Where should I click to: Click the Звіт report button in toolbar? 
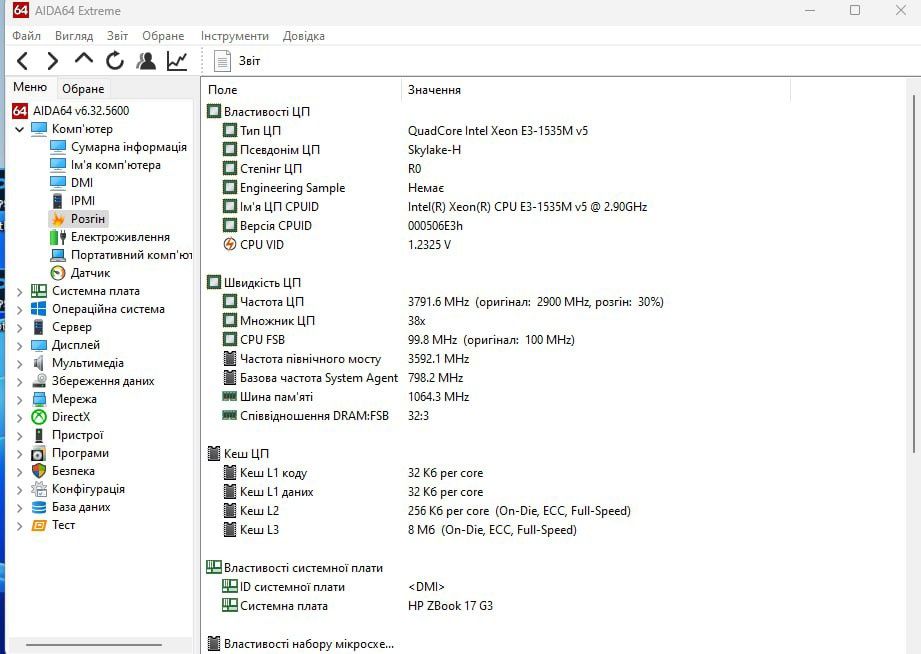pos(237,61)
